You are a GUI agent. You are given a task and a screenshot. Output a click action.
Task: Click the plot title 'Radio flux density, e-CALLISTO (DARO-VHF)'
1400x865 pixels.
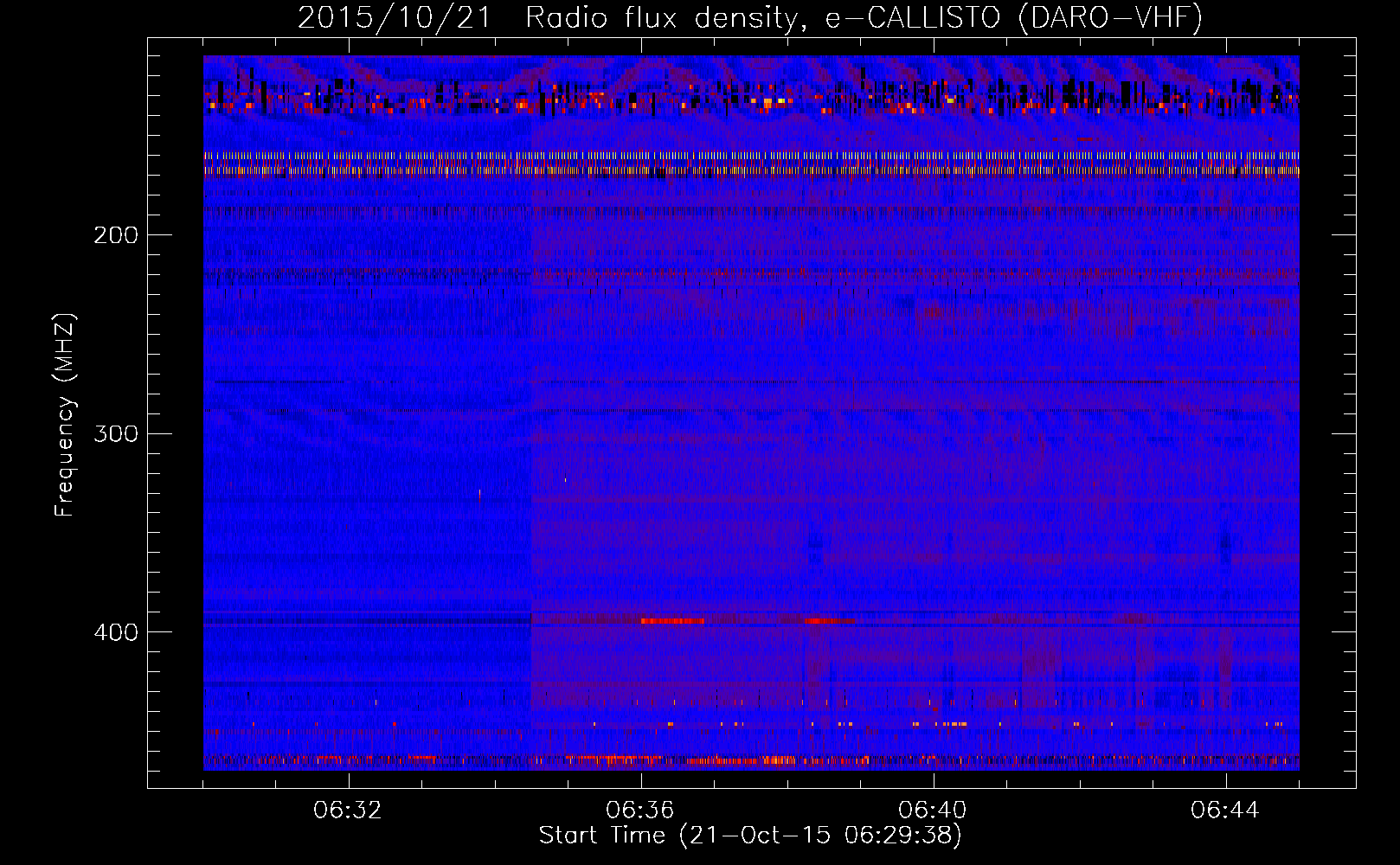click(864, 17)
